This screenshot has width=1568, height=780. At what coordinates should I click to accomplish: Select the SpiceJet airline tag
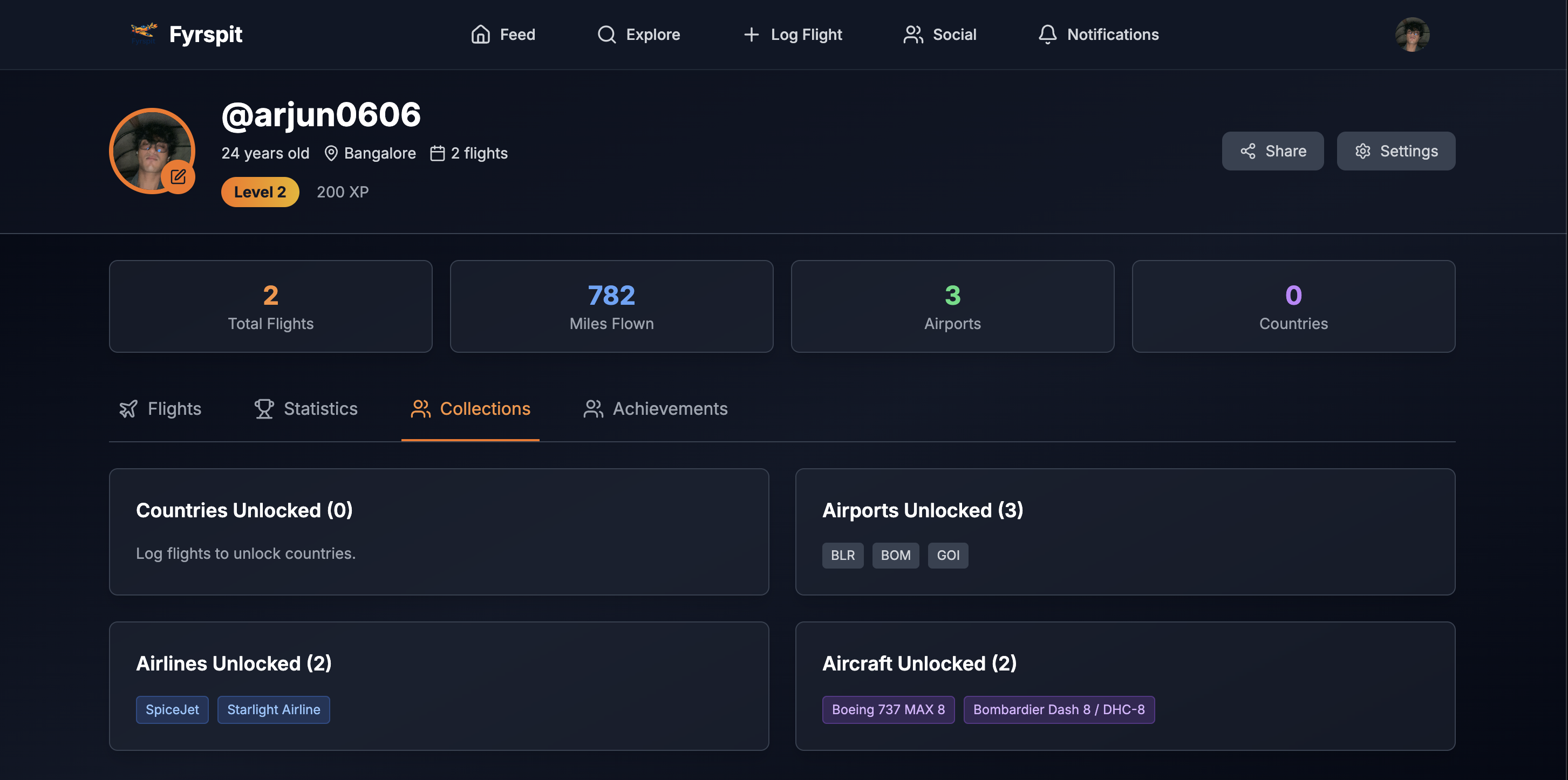click(x=172, y=709)
